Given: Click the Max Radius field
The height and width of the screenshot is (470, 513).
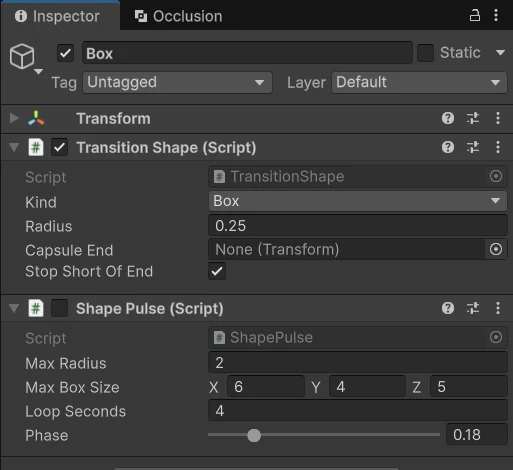Looking at the screenshot, I should [357, 363].
